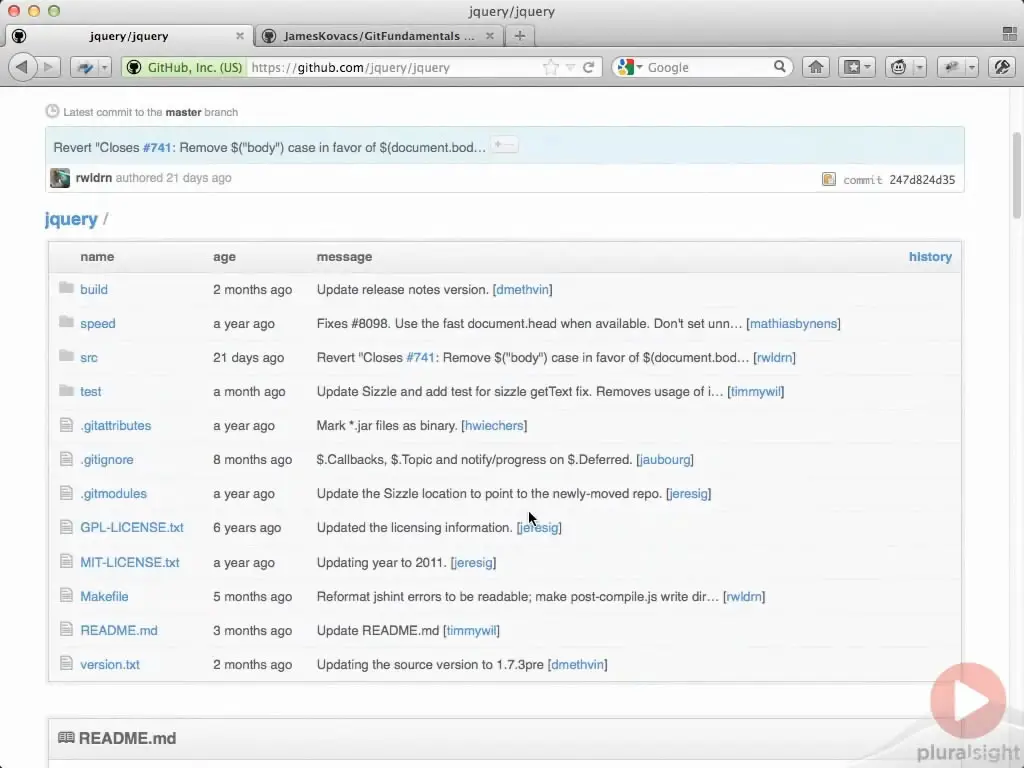This screenshot has height=768, width=1024.
Task: Click the file icon next to MIT-LICENSE.txt
Action: pyautogui.click(x=66, y=562)
